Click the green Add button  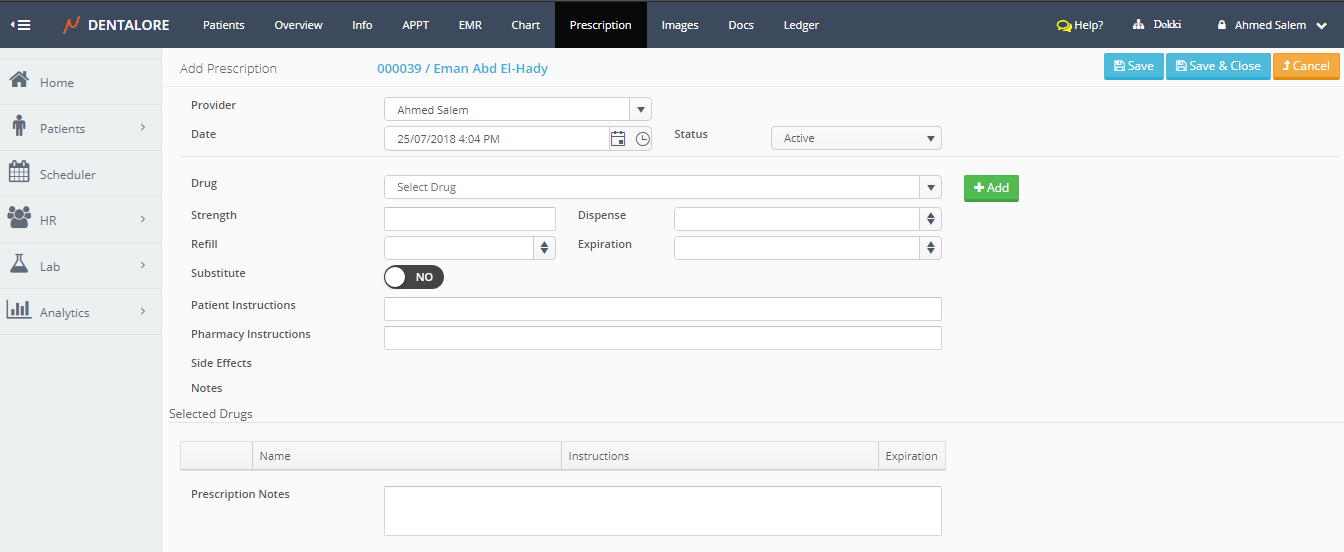pyautogui.click(x=991, y=188)
